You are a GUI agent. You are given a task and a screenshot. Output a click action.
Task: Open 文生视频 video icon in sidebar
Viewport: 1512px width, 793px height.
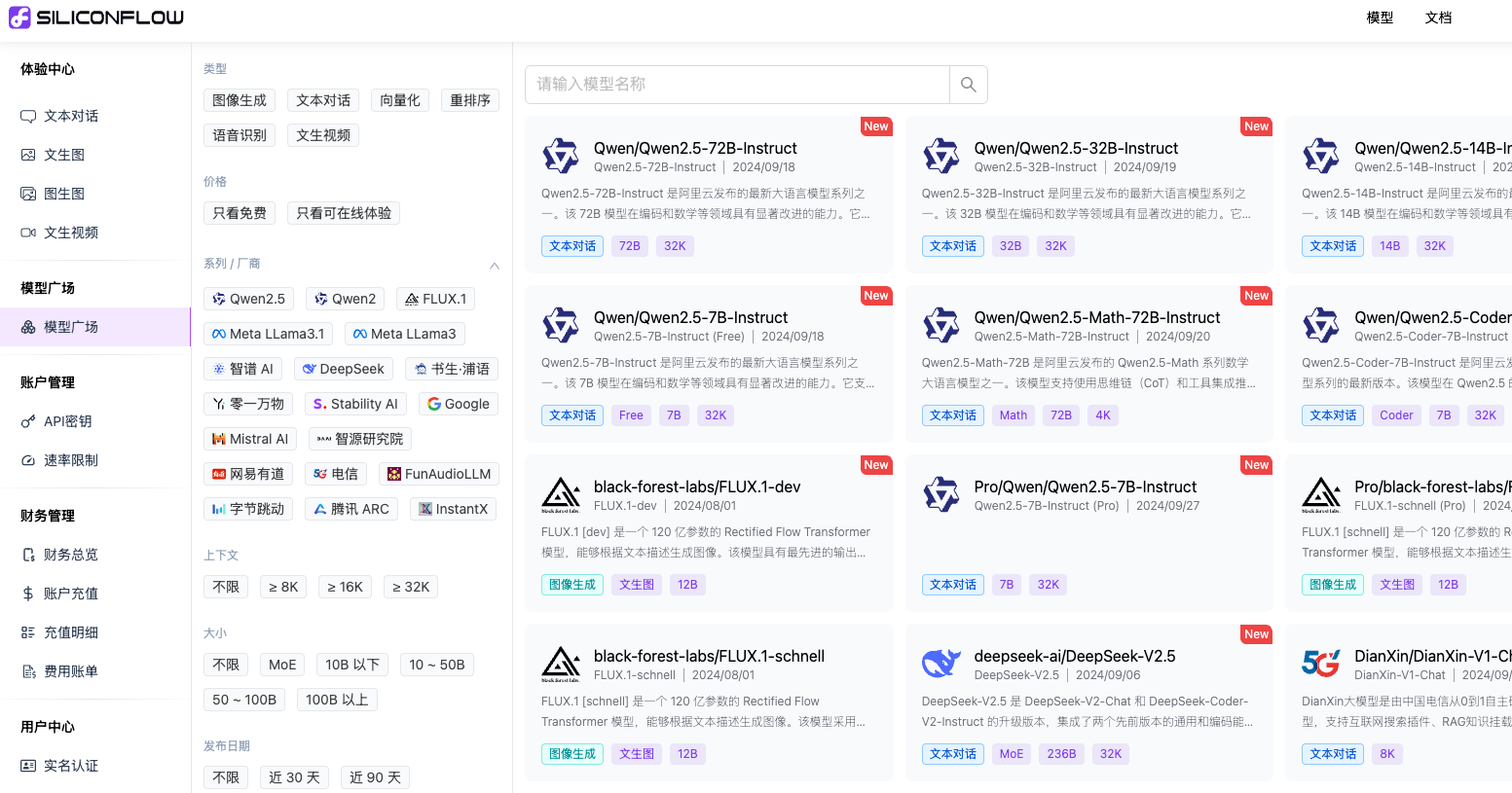point(28,233)
